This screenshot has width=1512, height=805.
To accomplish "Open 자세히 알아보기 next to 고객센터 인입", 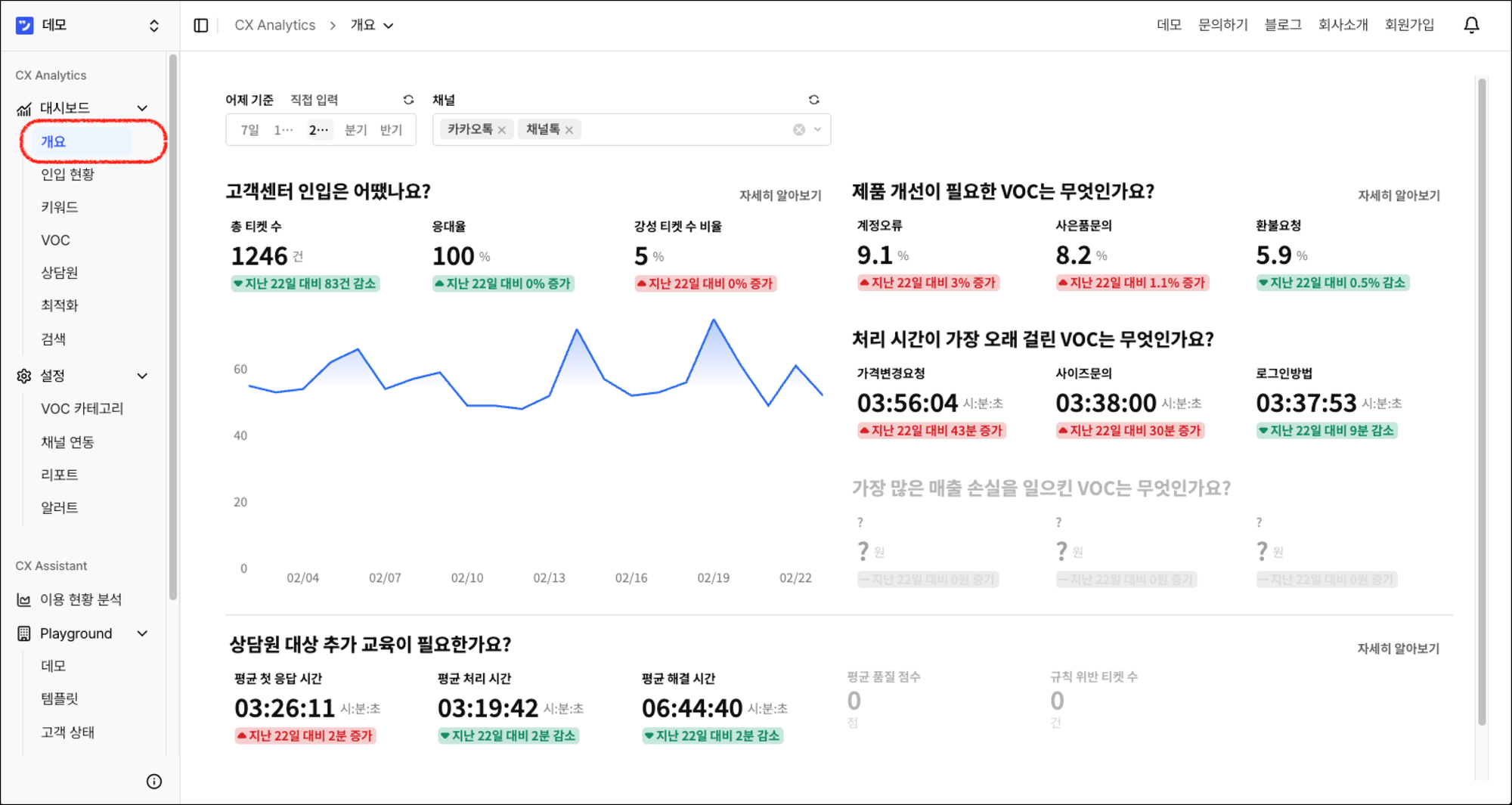I will point(779,195).
